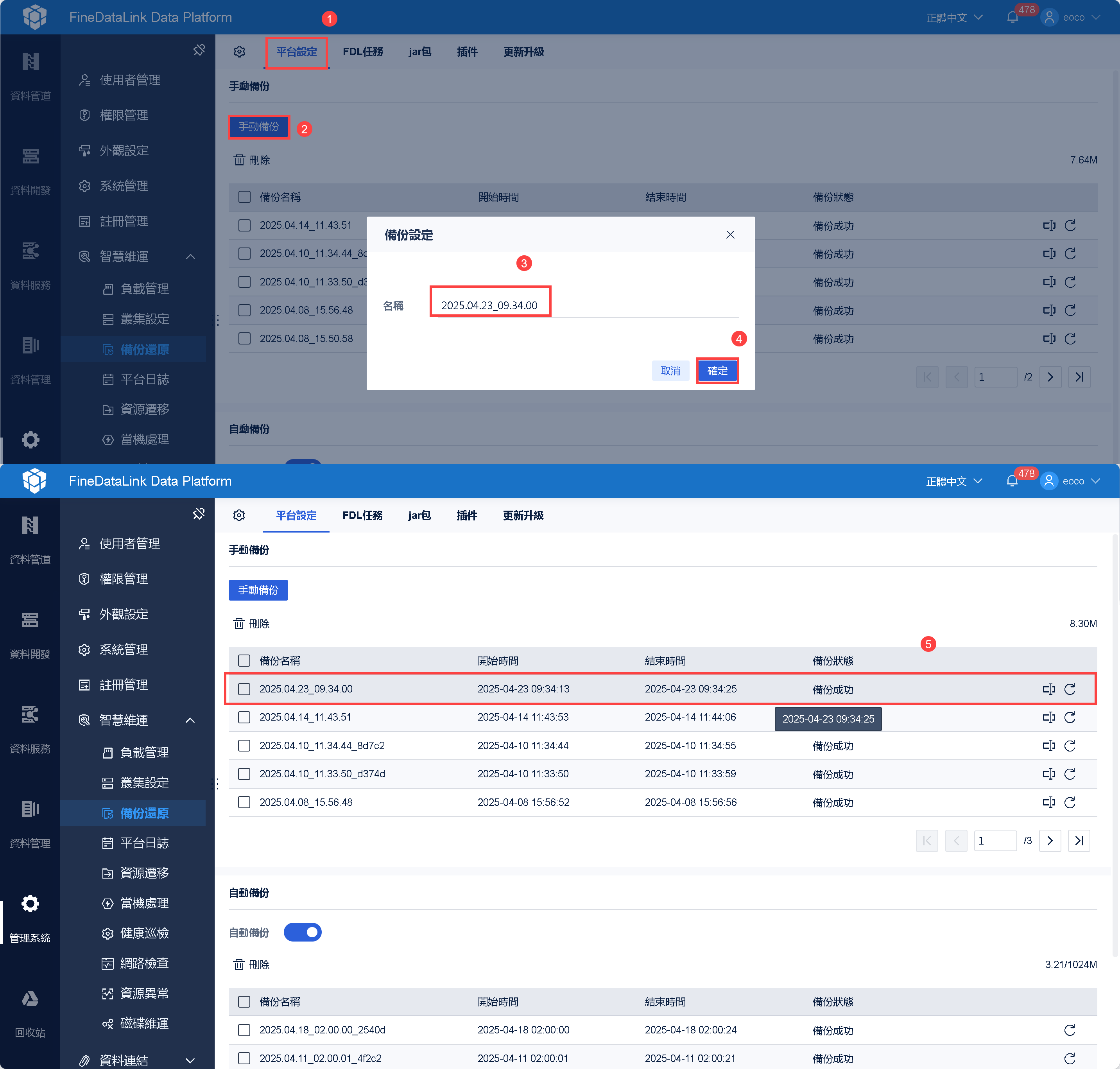The image size is (1120, 1069).
Task: Click the 管理系統 gear icon
Action: 30,904
